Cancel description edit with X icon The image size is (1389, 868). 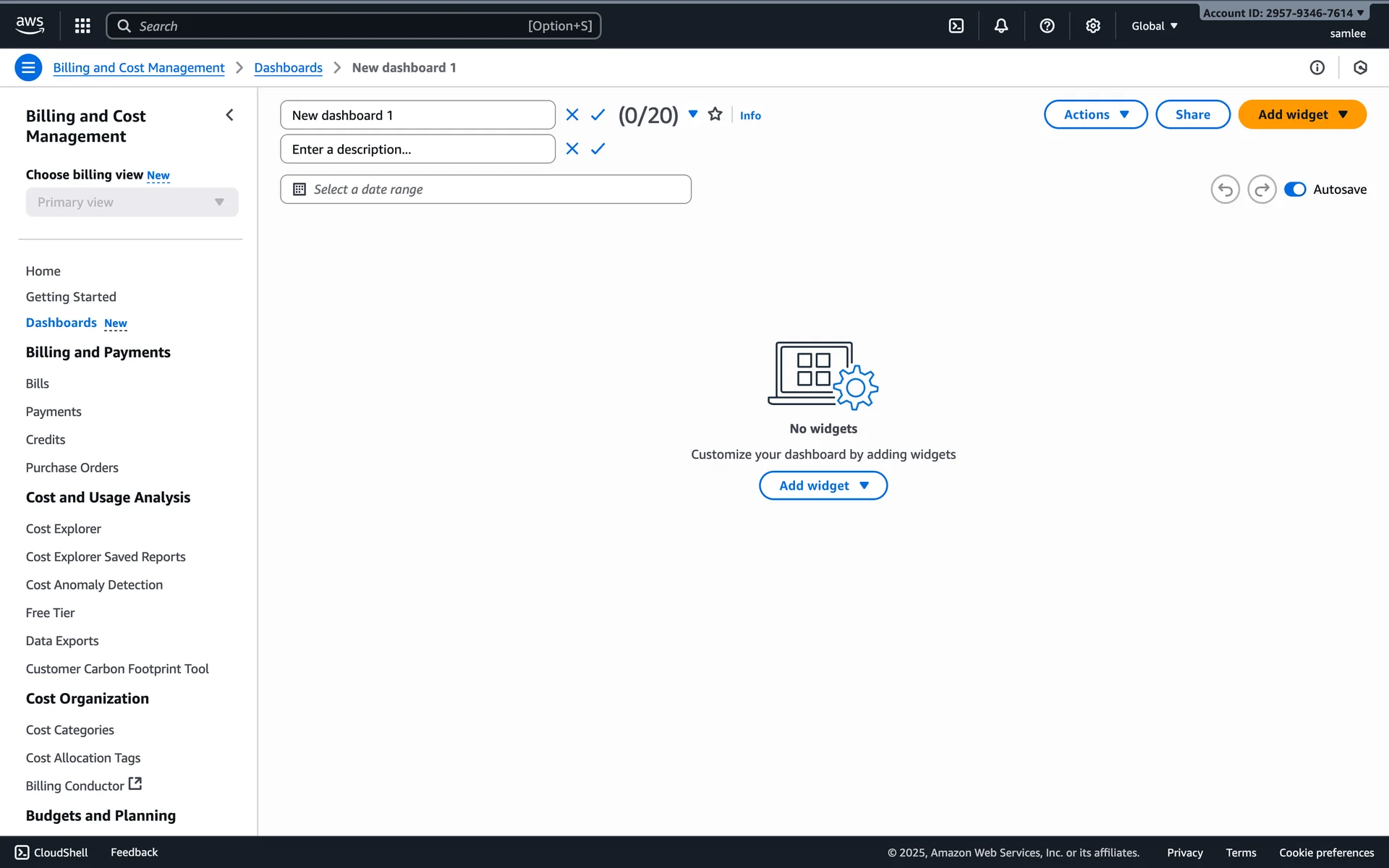(572, 149)
